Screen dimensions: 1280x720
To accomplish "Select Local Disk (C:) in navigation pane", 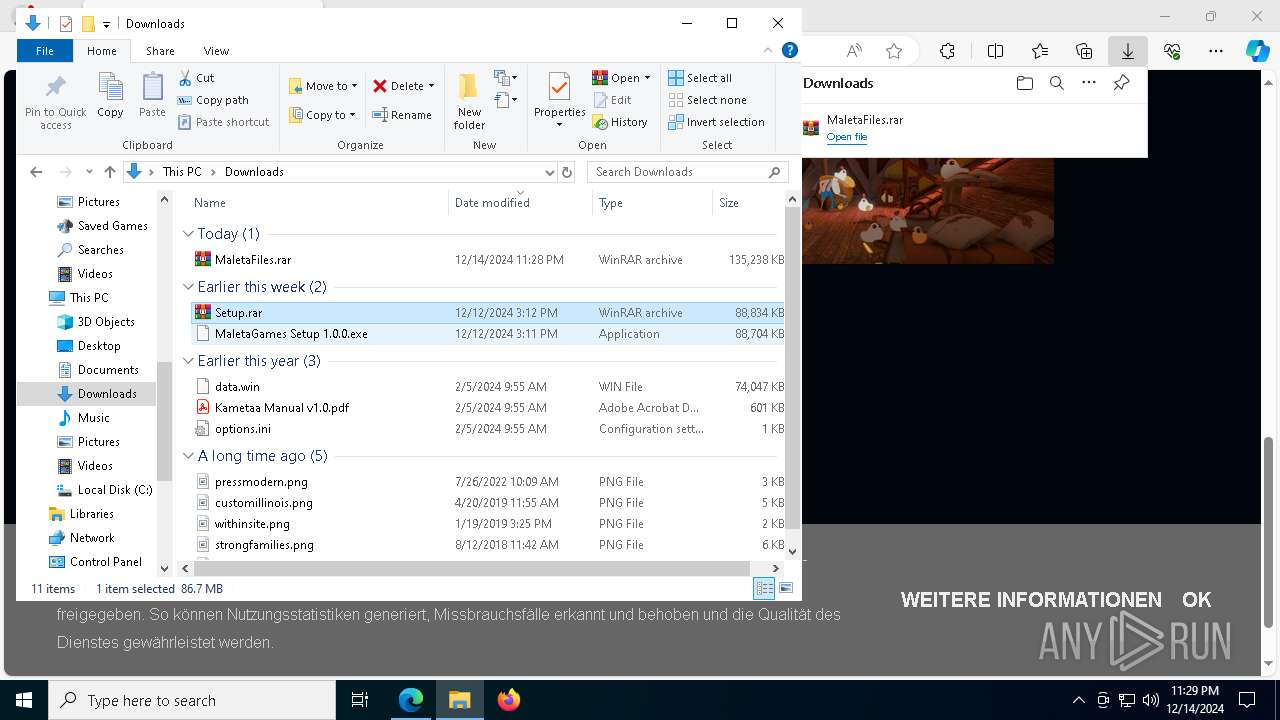I will (x=104, y=490).
